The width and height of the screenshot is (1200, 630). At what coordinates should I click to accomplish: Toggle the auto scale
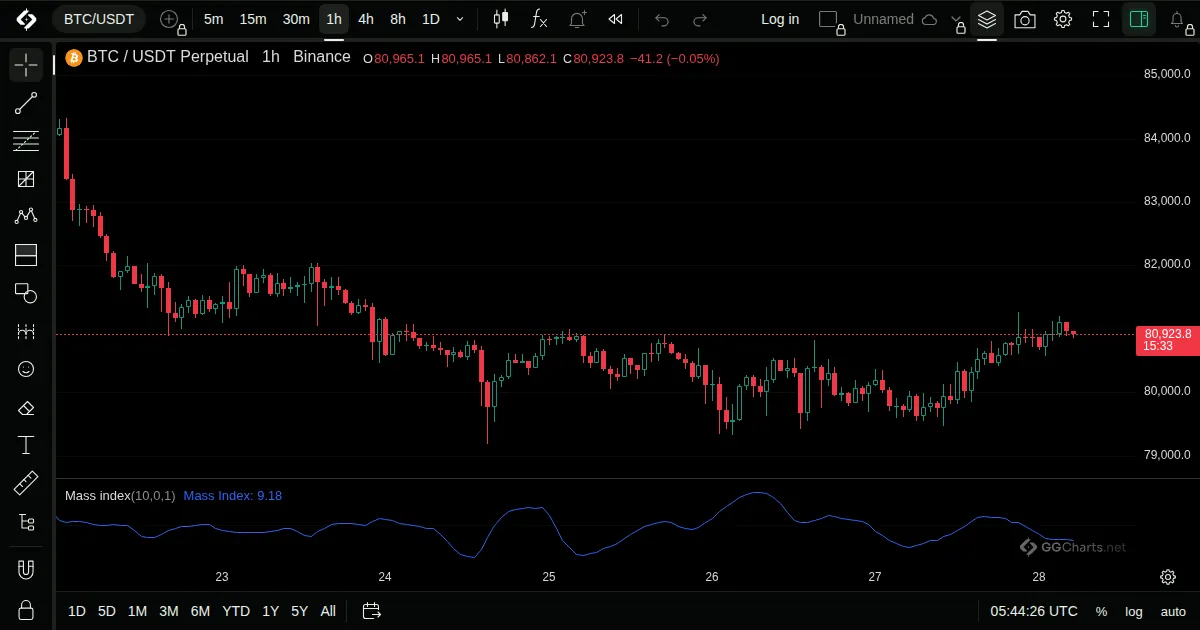point(1173,611)
